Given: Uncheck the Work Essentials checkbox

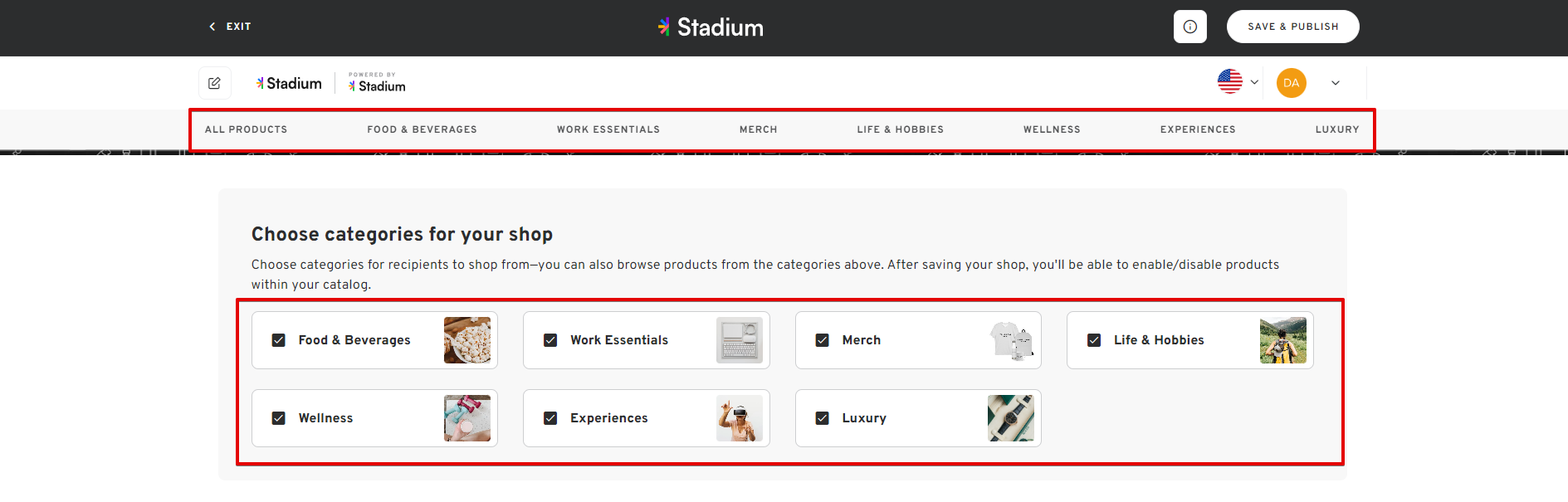Looking at the screenshot, I should (550, 340).
